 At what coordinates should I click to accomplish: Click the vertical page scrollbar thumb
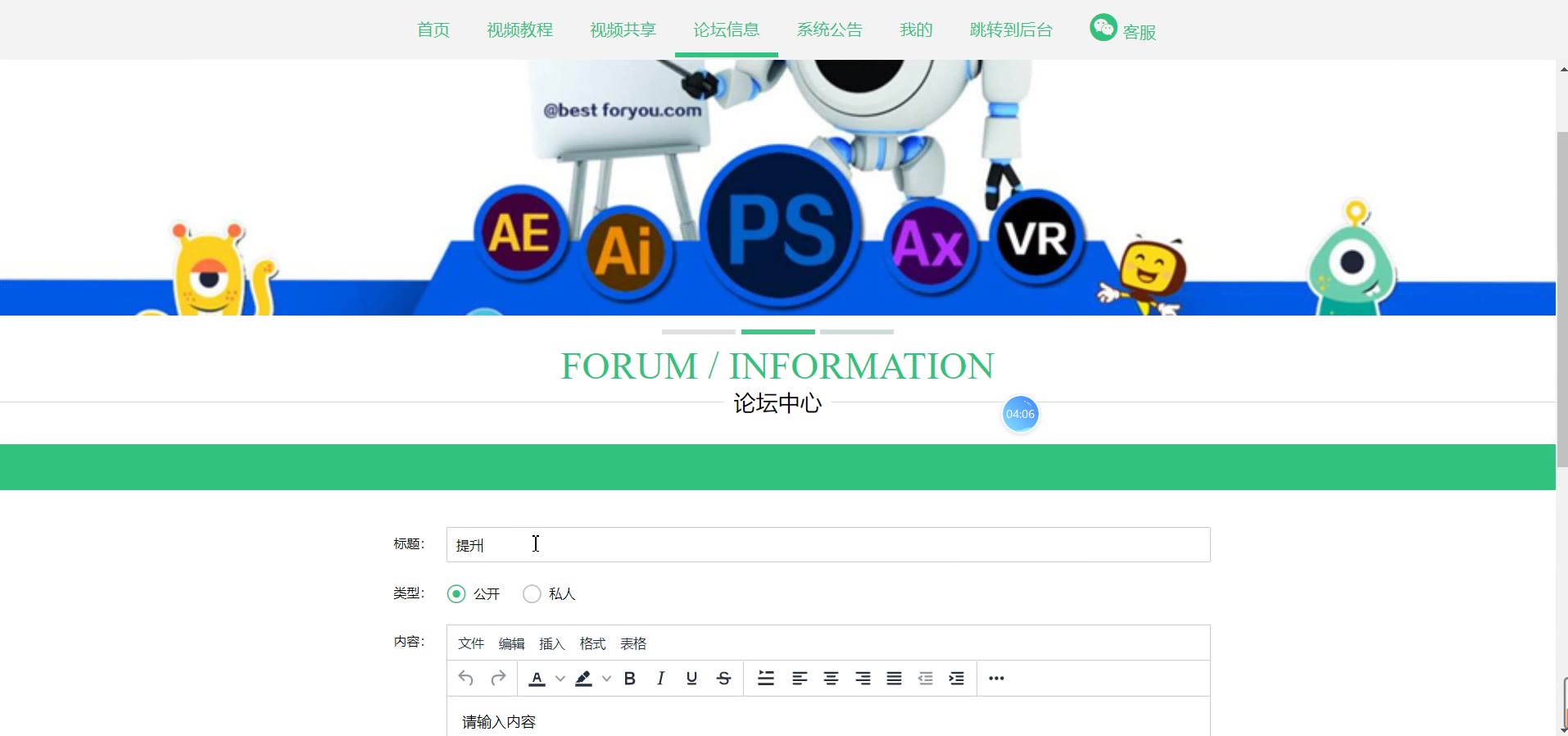point(1561,299)
